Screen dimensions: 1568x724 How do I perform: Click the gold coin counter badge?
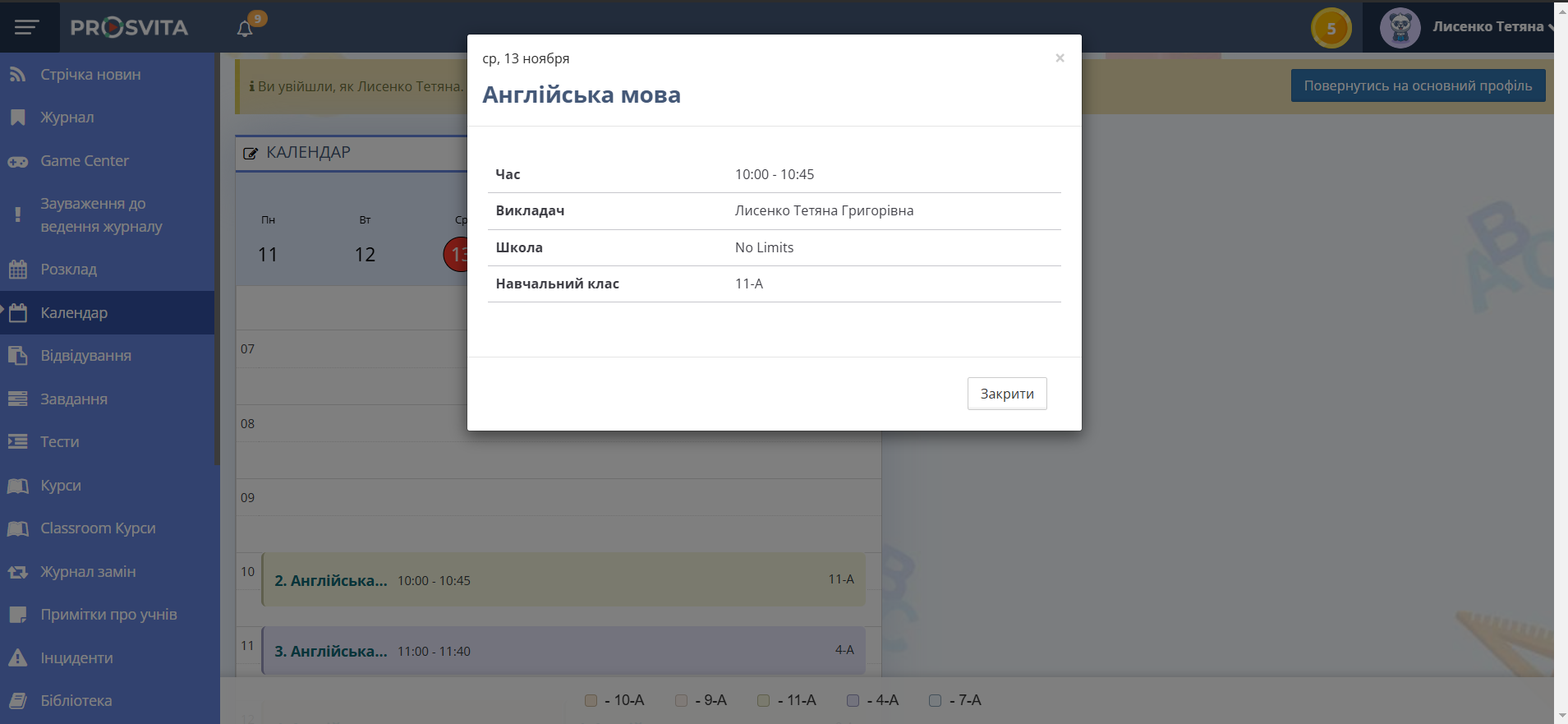click(1331, 29)
